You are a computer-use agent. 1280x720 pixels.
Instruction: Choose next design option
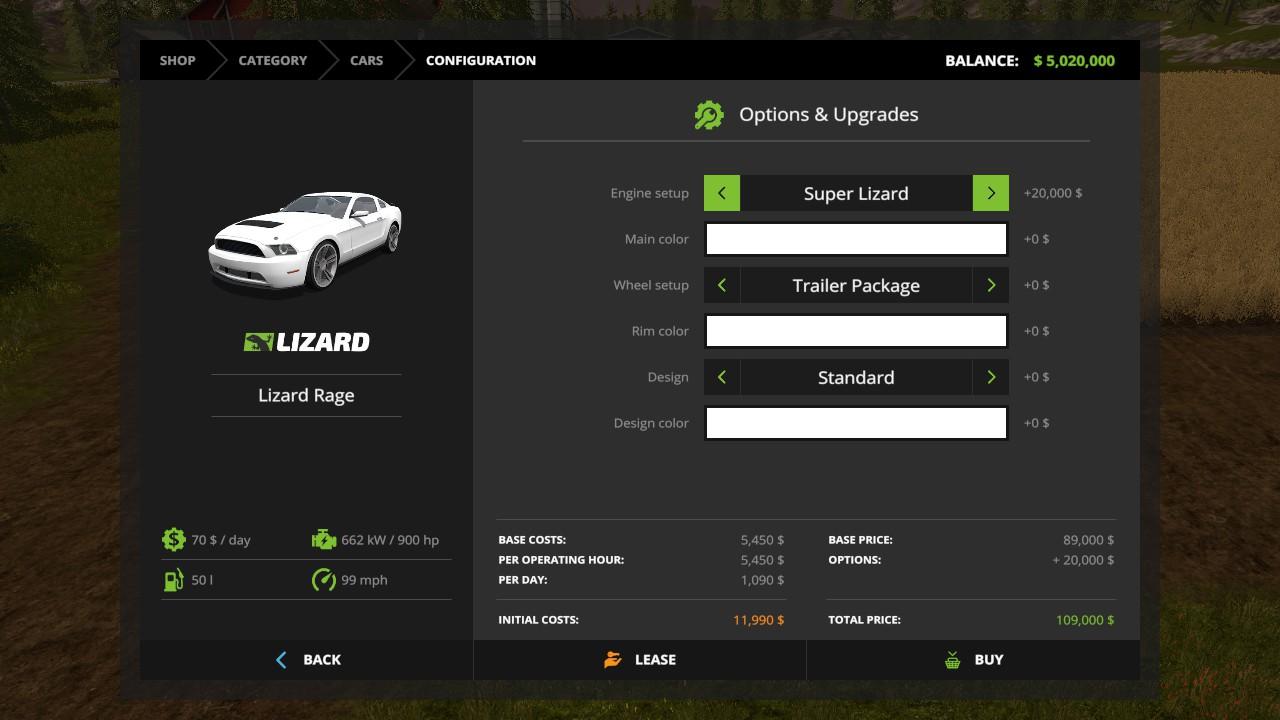(991, 377)
